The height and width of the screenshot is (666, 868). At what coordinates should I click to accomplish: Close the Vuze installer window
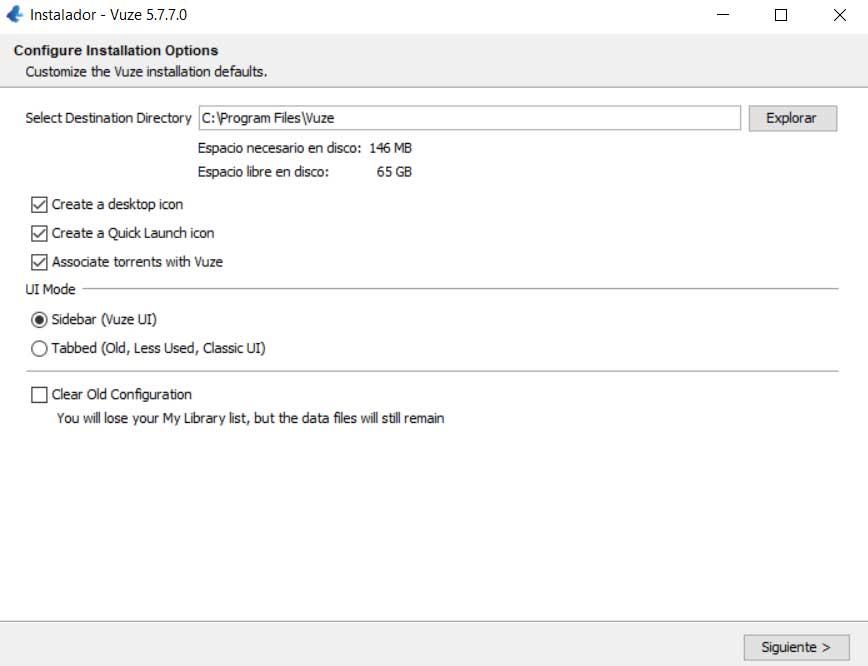click(x=840, y=15)
